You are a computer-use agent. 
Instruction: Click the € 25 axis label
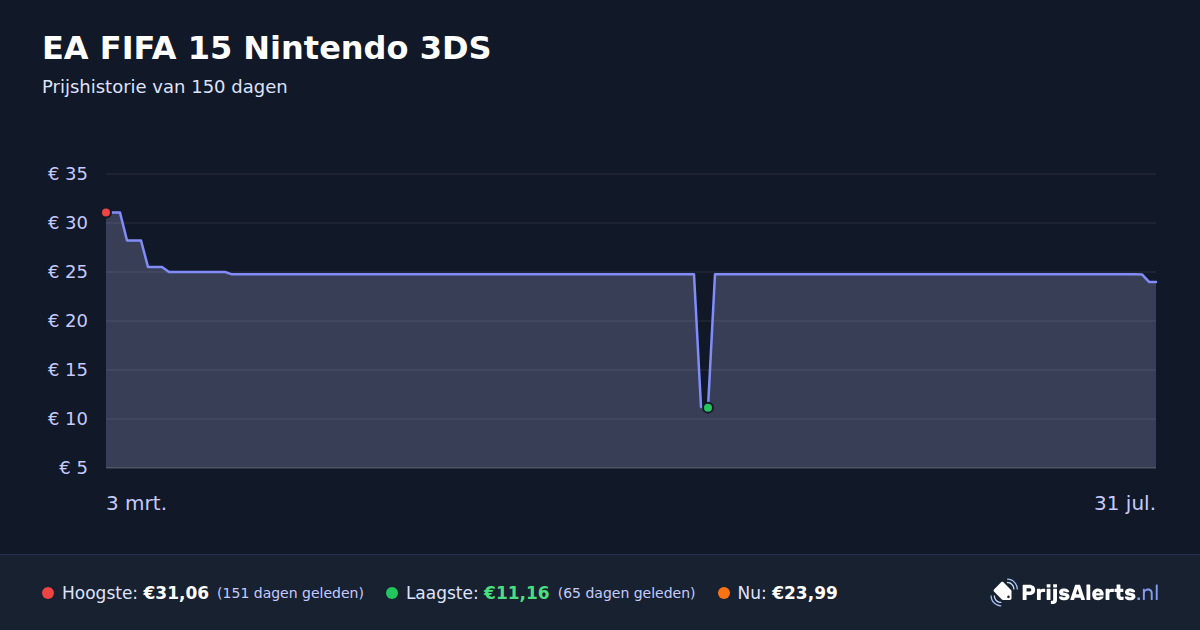68,272
